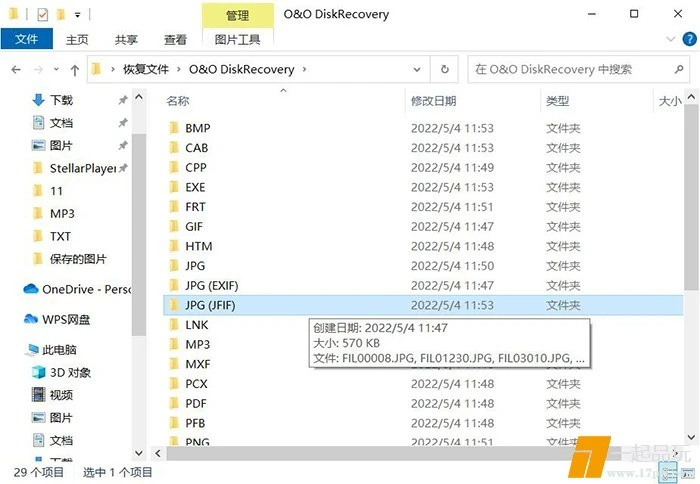Open WPS网盘 in the sidebar
Viewport: 700px width, 484px height.
tap(66, 319)
